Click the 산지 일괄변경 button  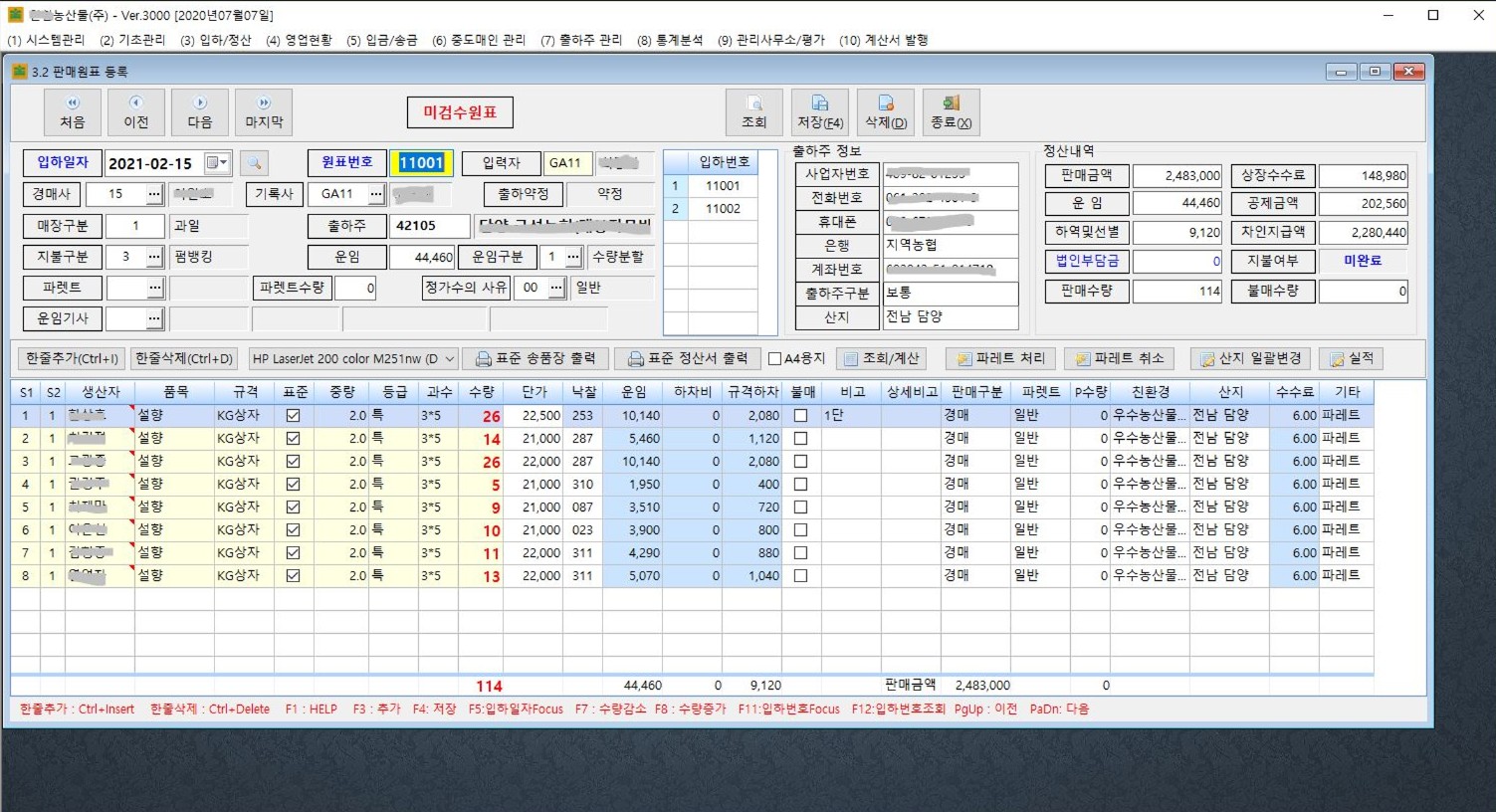click(1251, 359)
